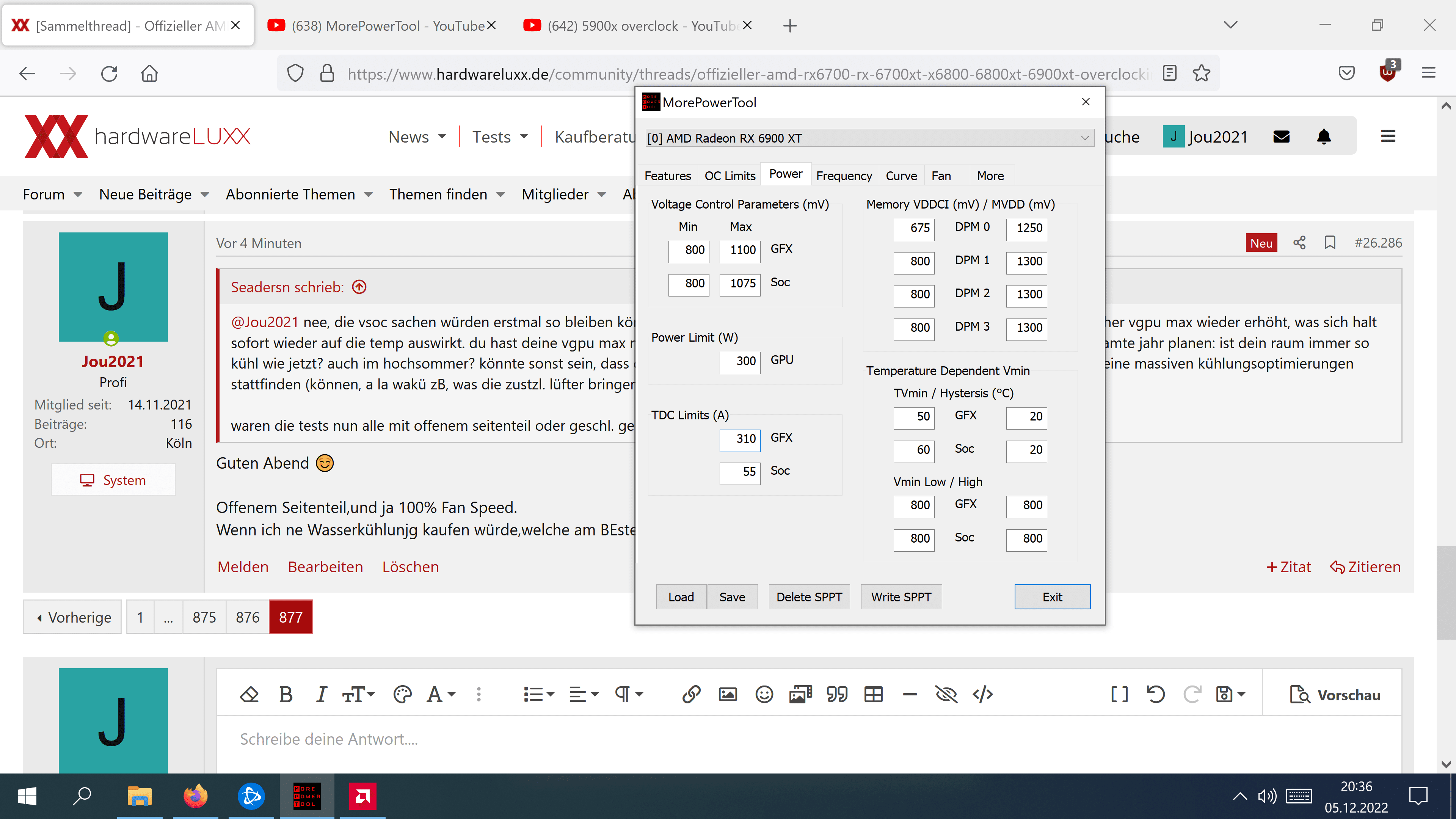
Task: Open the smiley emoji picker
Action: 764,694
